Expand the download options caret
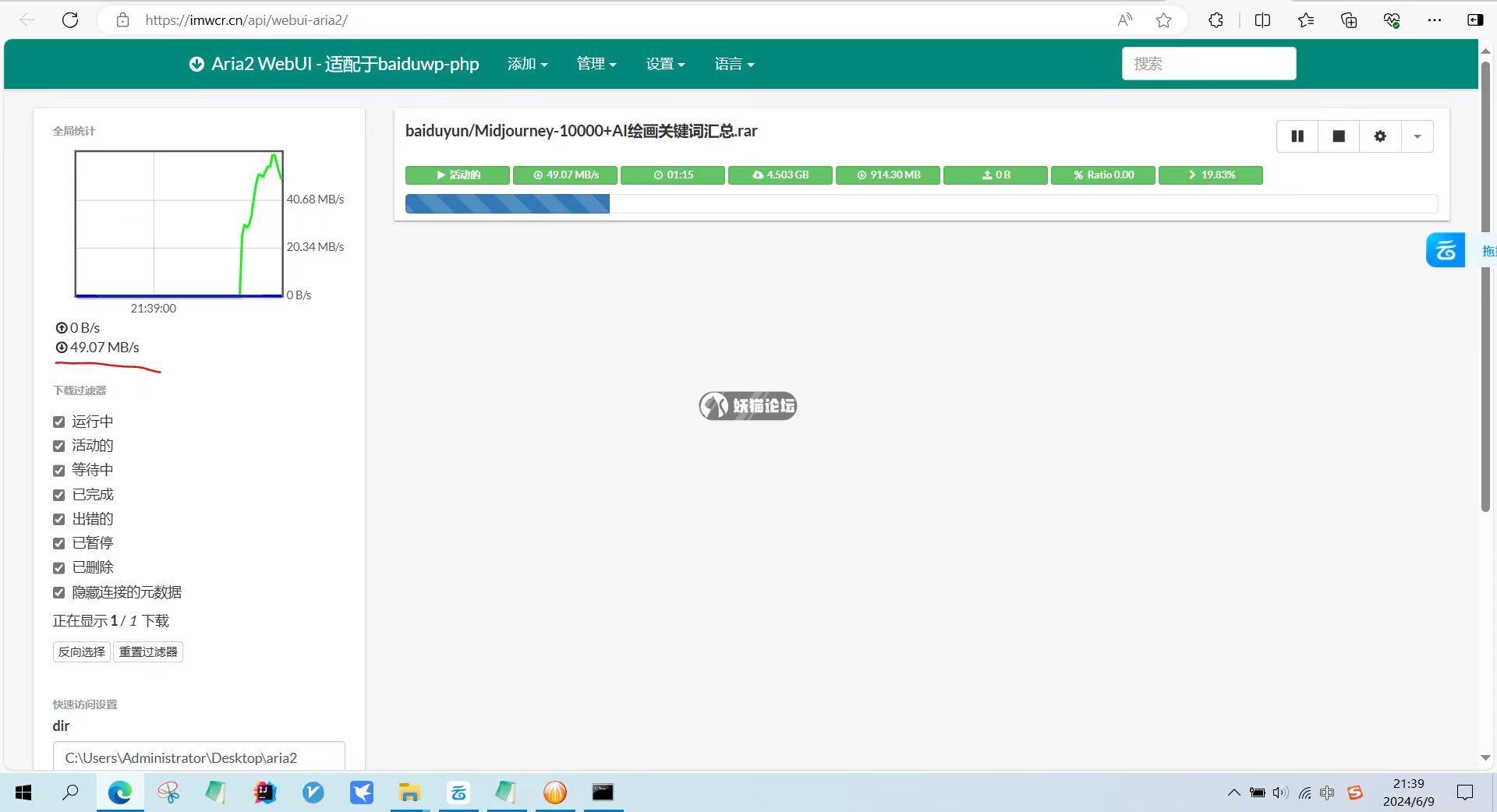 pos(1417,136)
